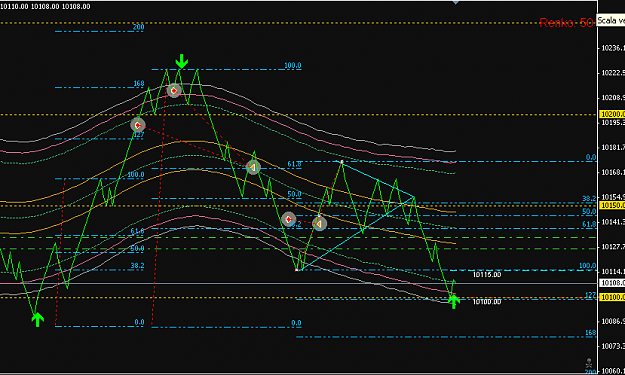
Task: Click the 10222.5 value on the price scale
Action: [613, 73]
